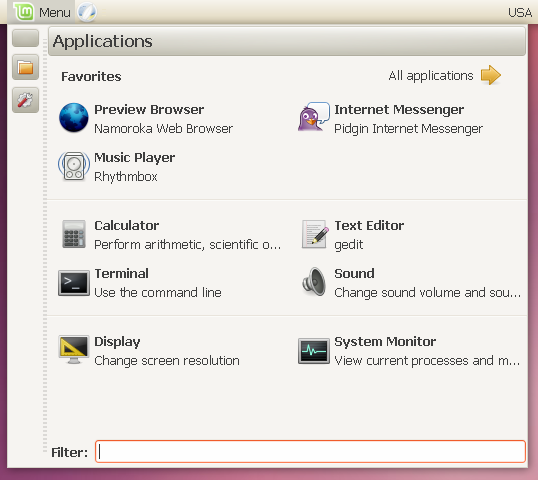Launch the System Monitor icon
Screen dimensions: 538x480
point(314,351)
